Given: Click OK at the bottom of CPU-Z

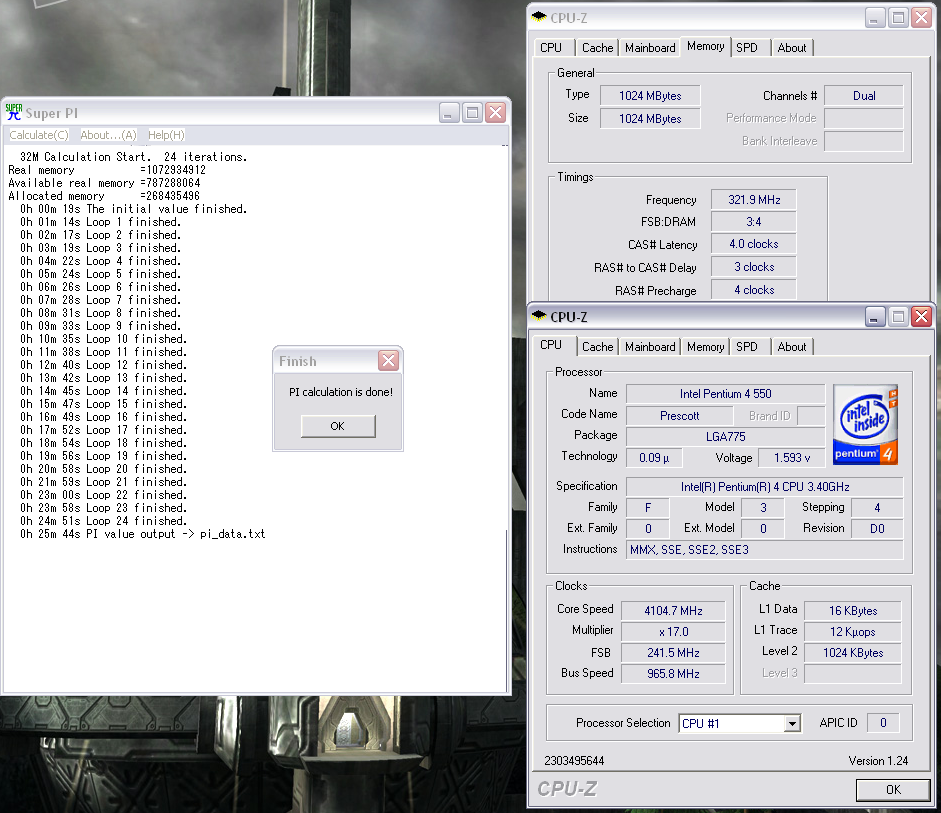Looking at the screenshot, I should [893, 790].
